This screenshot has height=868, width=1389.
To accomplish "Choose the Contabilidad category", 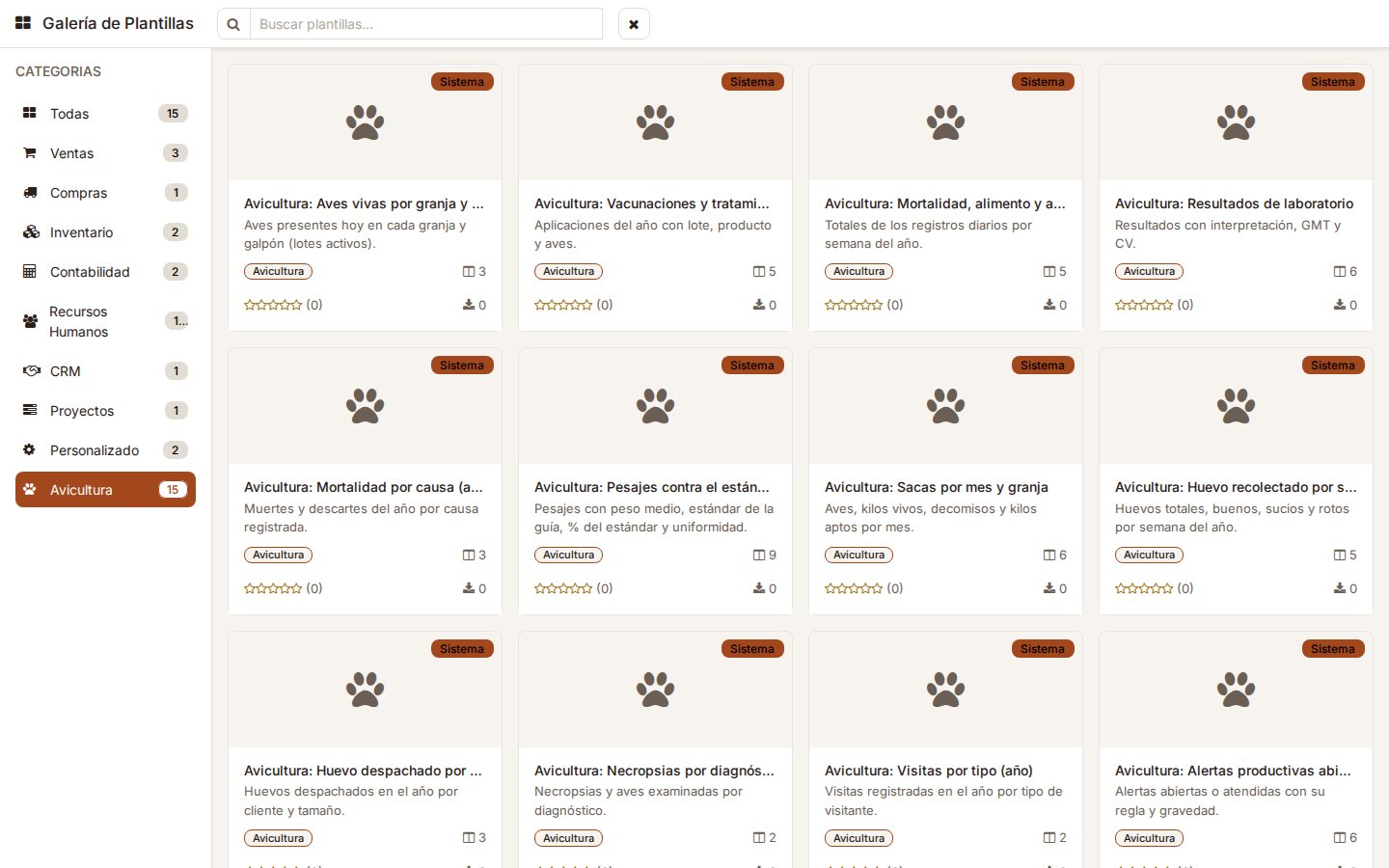I will pyautogui.click(x=105, y=272).
